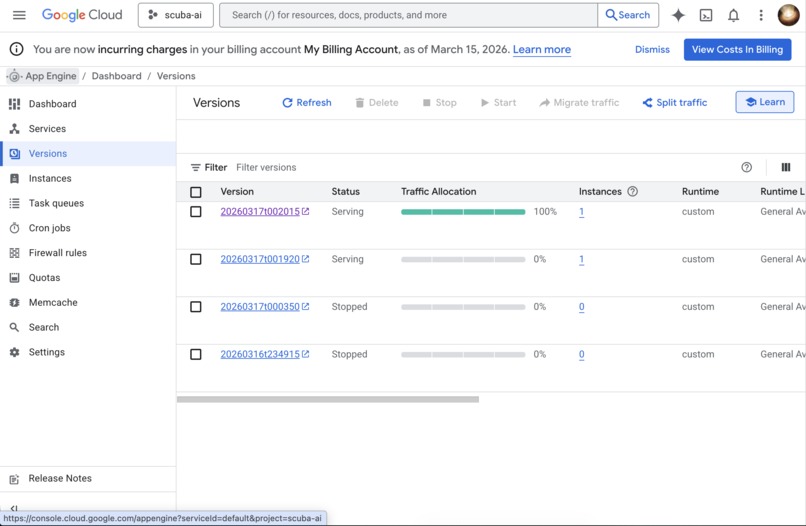Click App Engine breadcrumb

pos(43,76)
